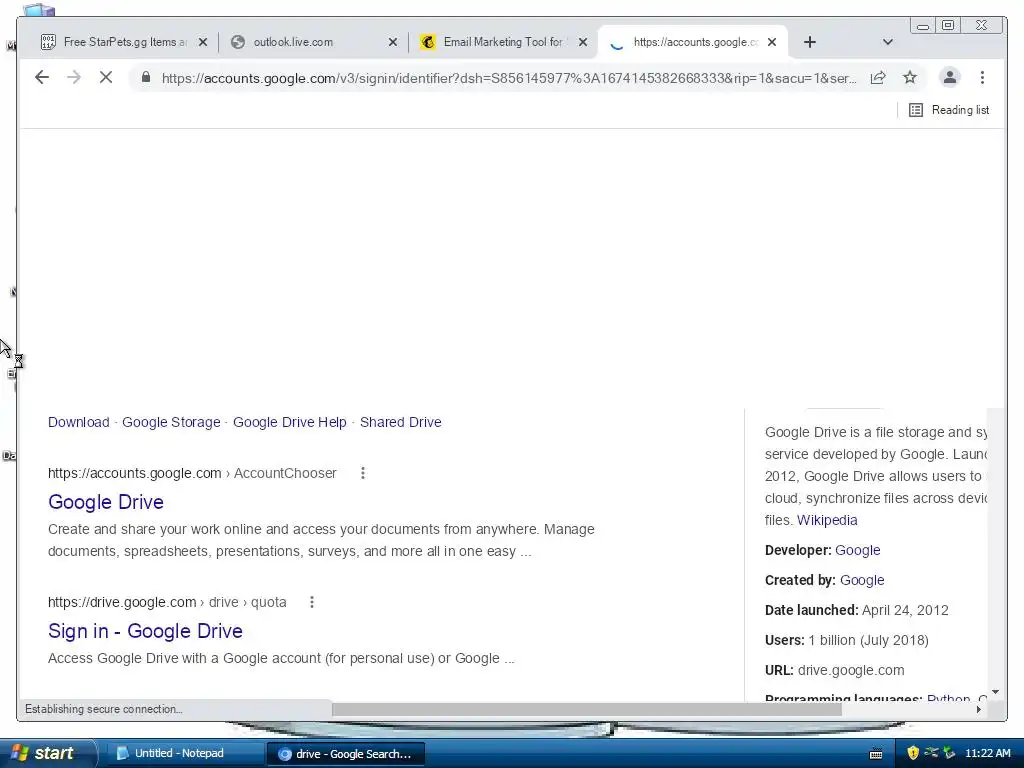1024x768 pixels.
Task: Click Google link next to Created by
Action: click(862, 580)
